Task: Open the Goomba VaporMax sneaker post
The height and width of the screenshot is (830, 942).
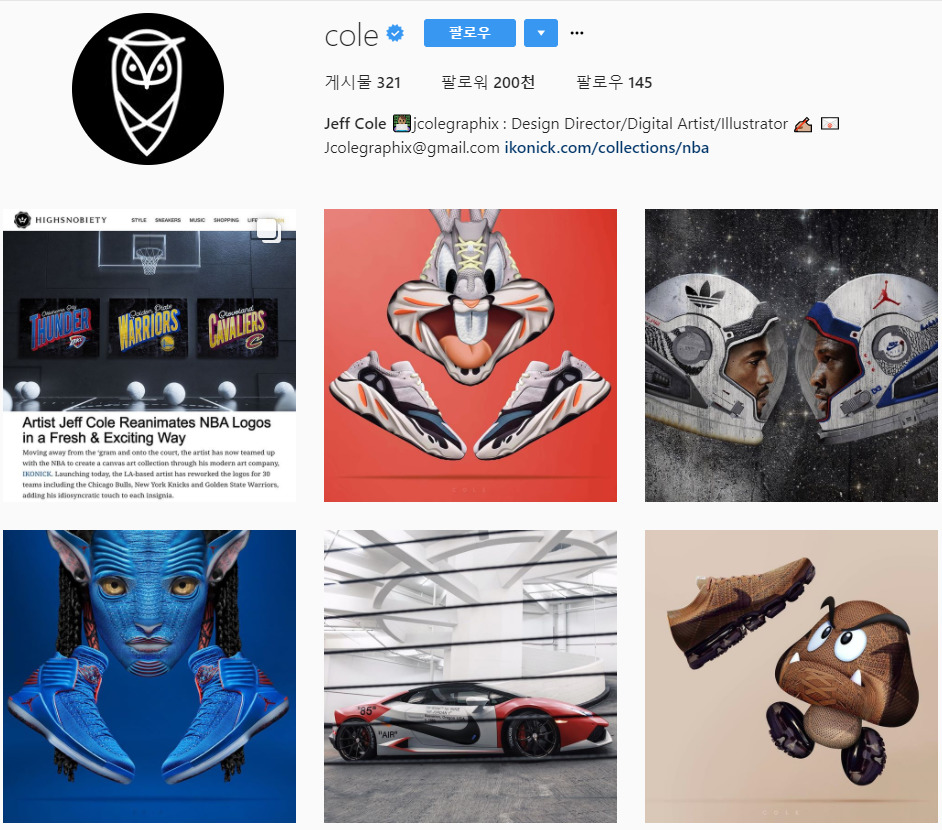Action: coord(791,676)
